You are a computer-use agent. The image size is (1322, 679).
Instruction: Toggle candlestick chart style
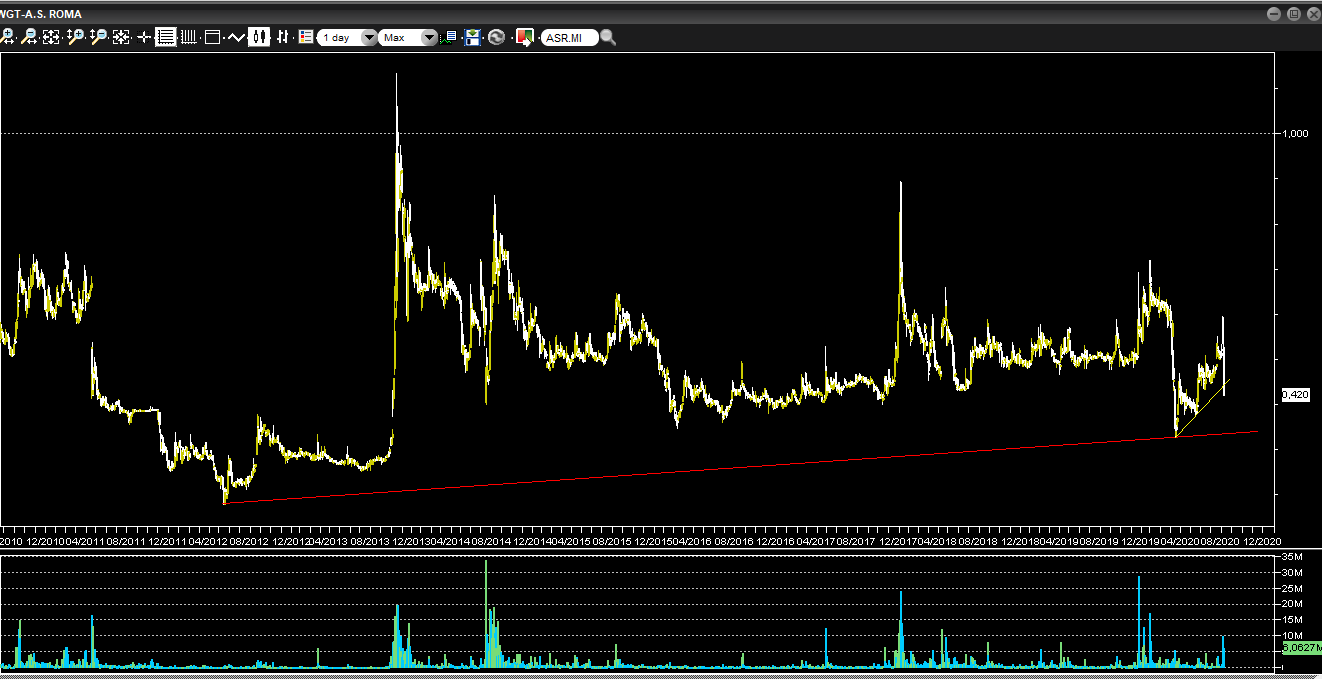pyautogui.click(x=260, y=37)
